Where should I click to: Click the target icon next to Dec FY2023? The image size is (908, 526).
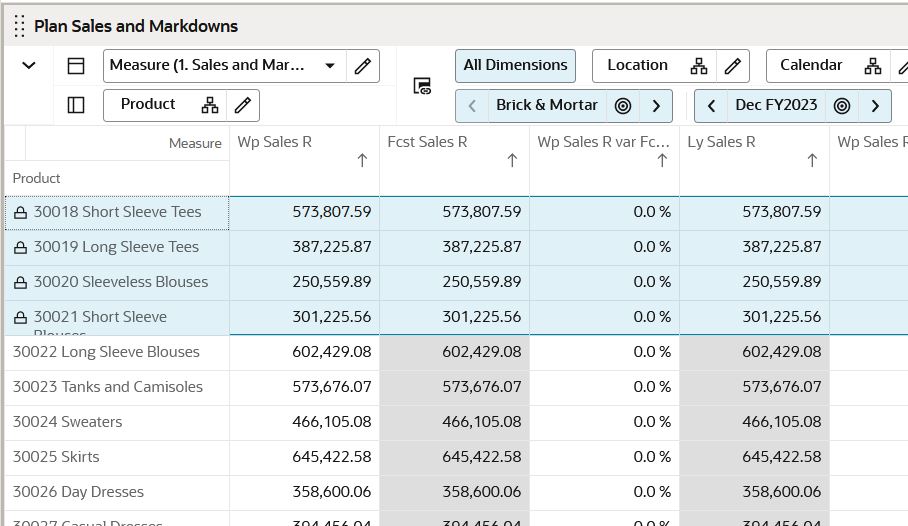pyautogui.click(x=842, y=106)
